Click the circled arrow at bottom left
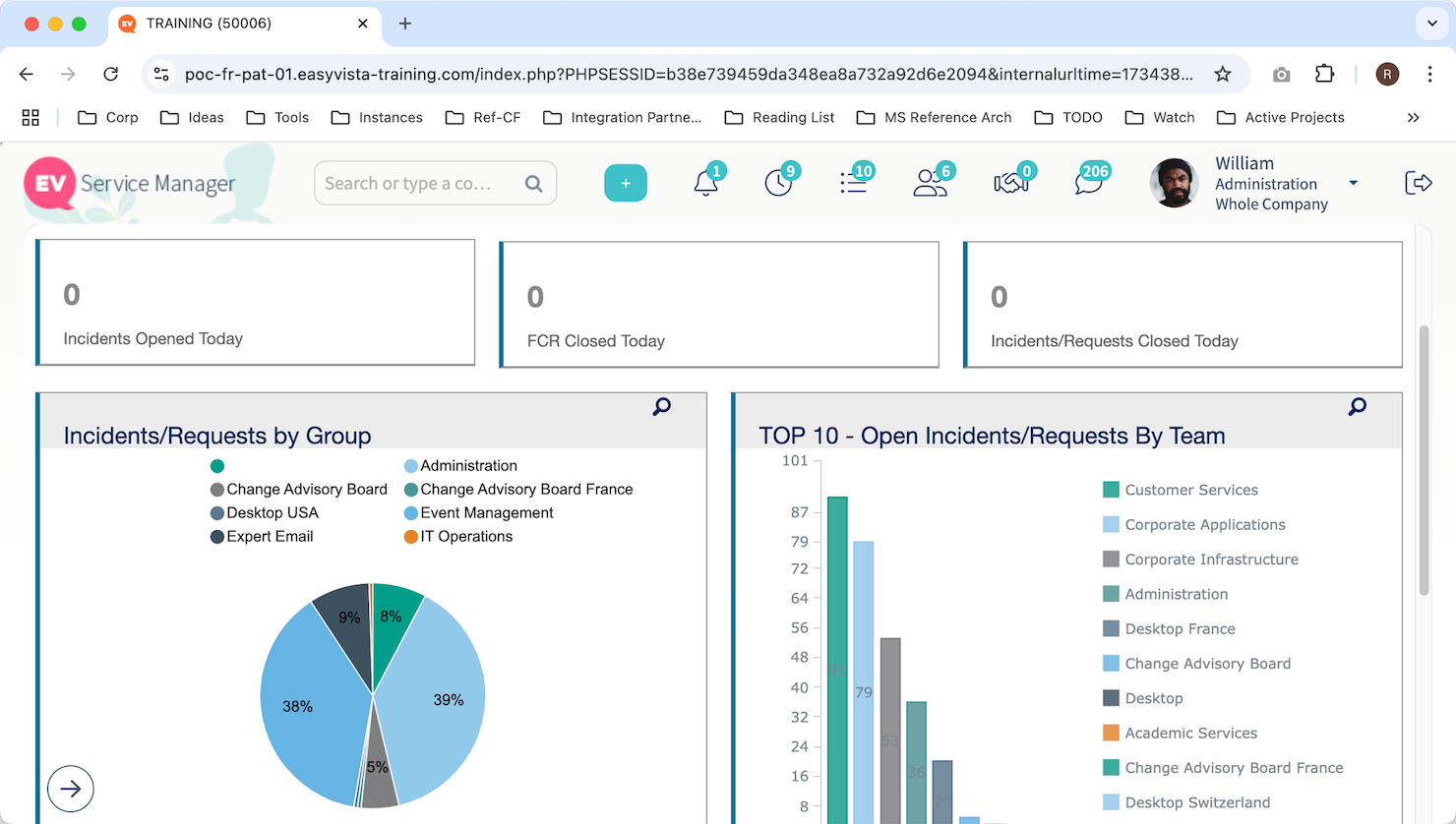This screenshot has width=1456, height=824. (x=70, y=789)
